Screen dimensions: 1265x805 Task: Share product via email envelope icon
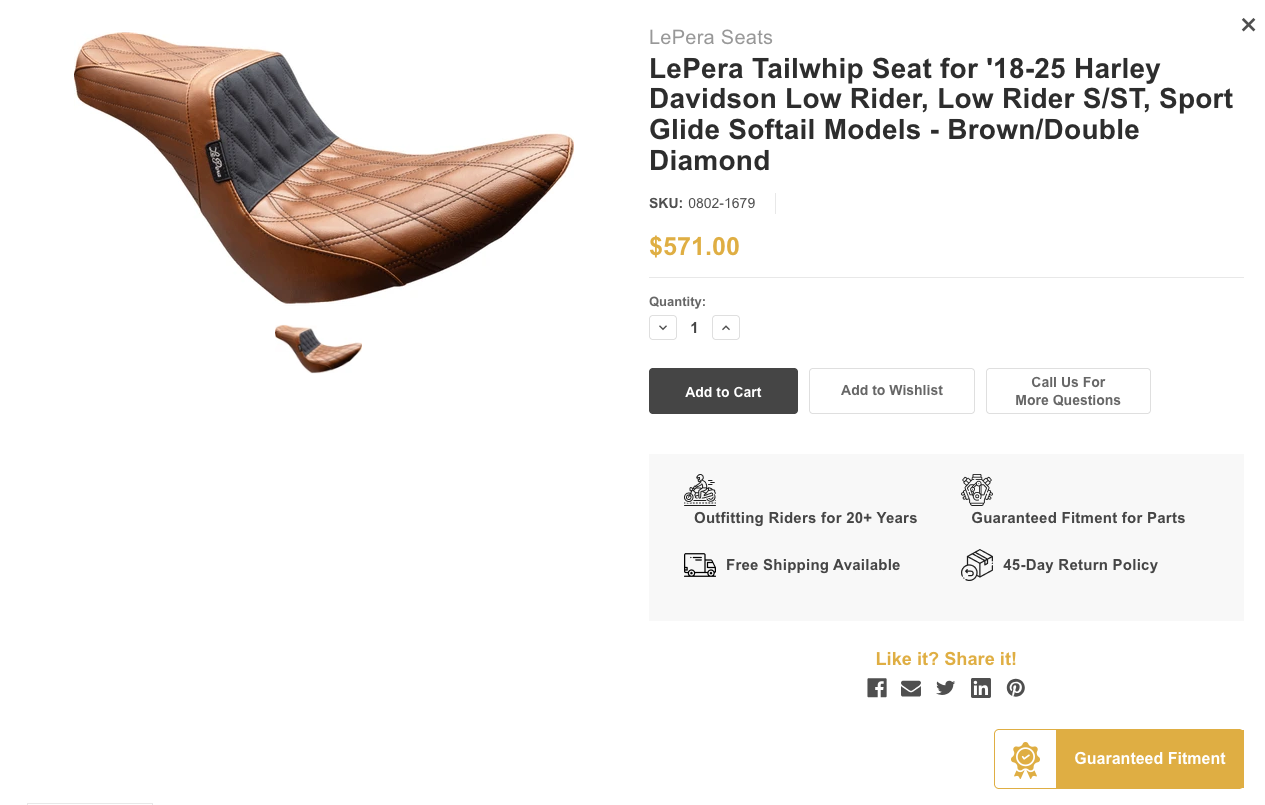(x=911, y=688)
